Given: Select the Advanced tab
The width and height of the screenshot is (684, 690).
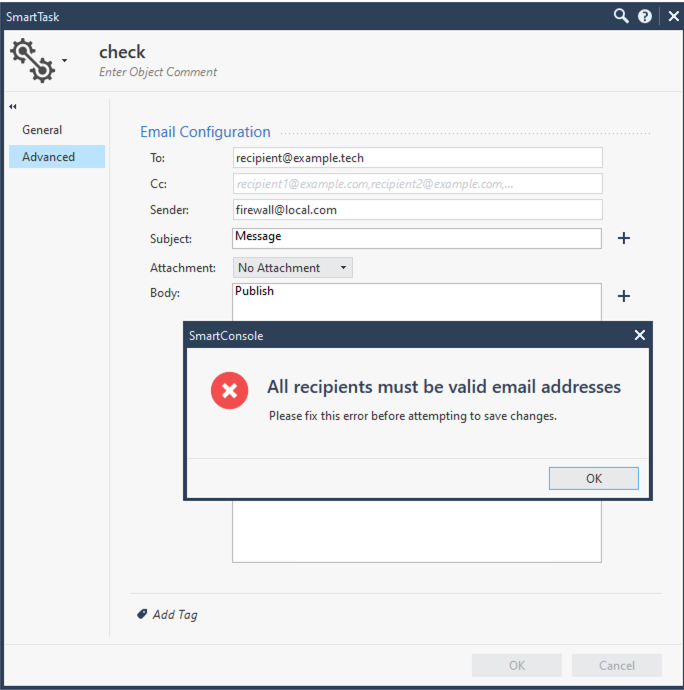Looking at the screenshot, I should point(49,157).
